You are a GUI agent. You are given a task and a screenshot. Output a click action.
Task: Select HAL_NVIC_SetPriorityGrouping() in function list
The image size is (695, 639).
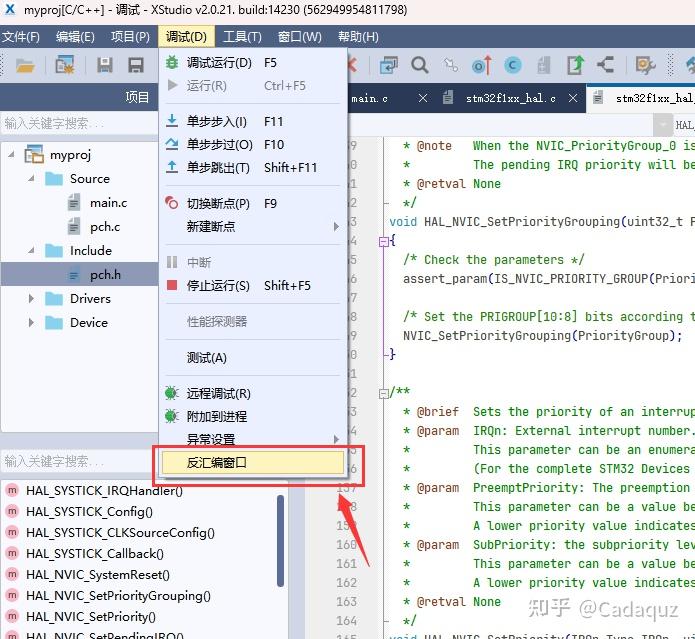click(x=118, y=596)
